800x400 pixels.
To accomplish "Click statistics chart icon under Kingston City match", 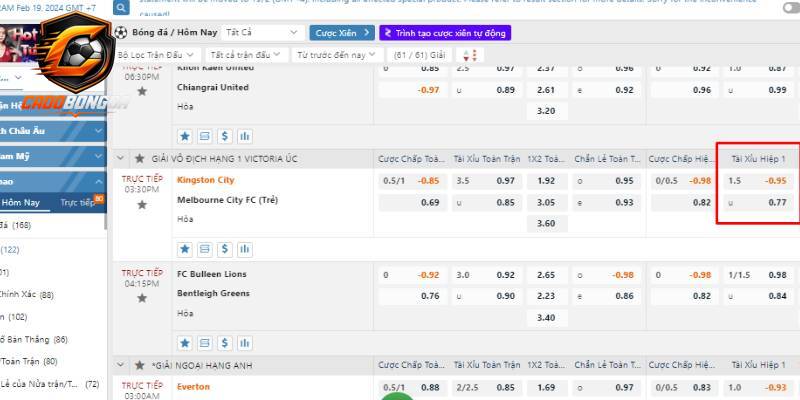I will tap(245, 249).
